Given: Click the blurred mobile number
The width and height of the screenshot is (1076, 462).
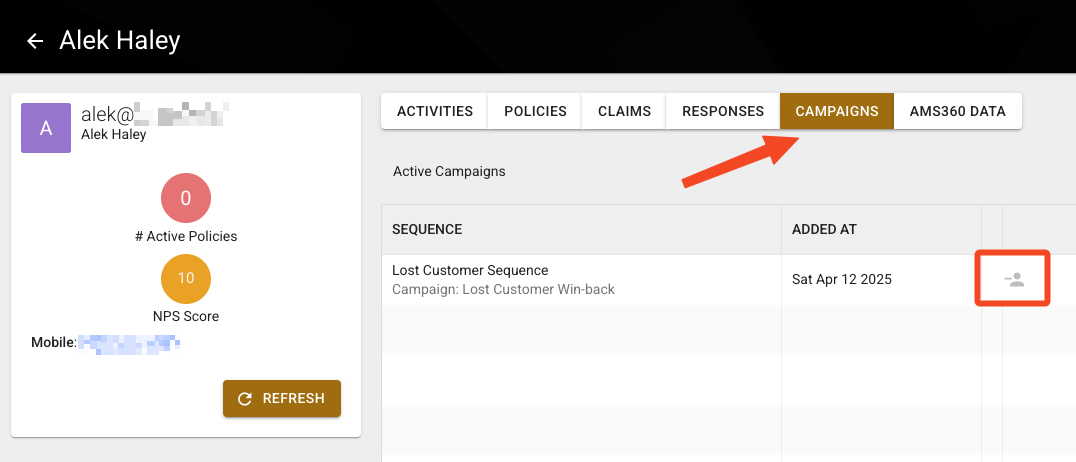Looking at the screenshot, I should click(x=130, y=344).
